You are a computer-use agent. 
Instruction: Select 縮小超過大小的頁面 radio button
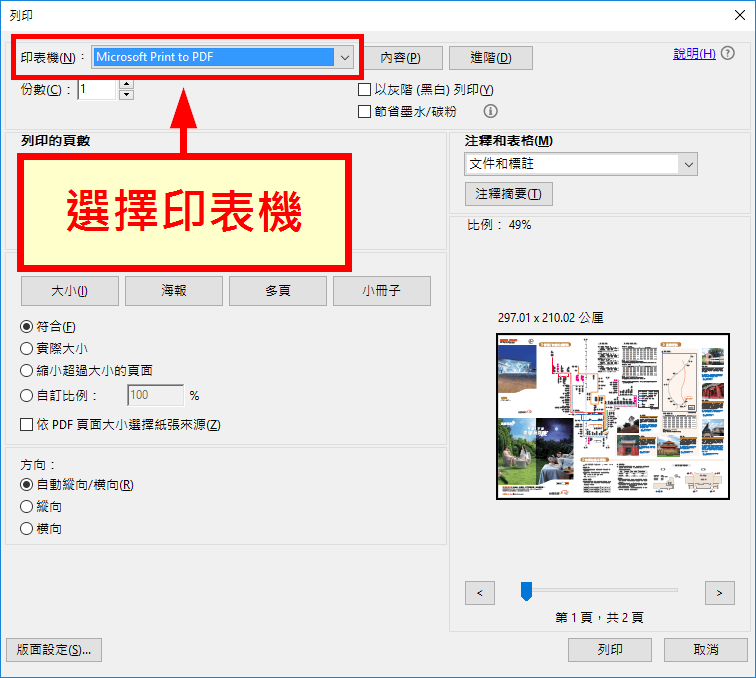tap(27, 371)
